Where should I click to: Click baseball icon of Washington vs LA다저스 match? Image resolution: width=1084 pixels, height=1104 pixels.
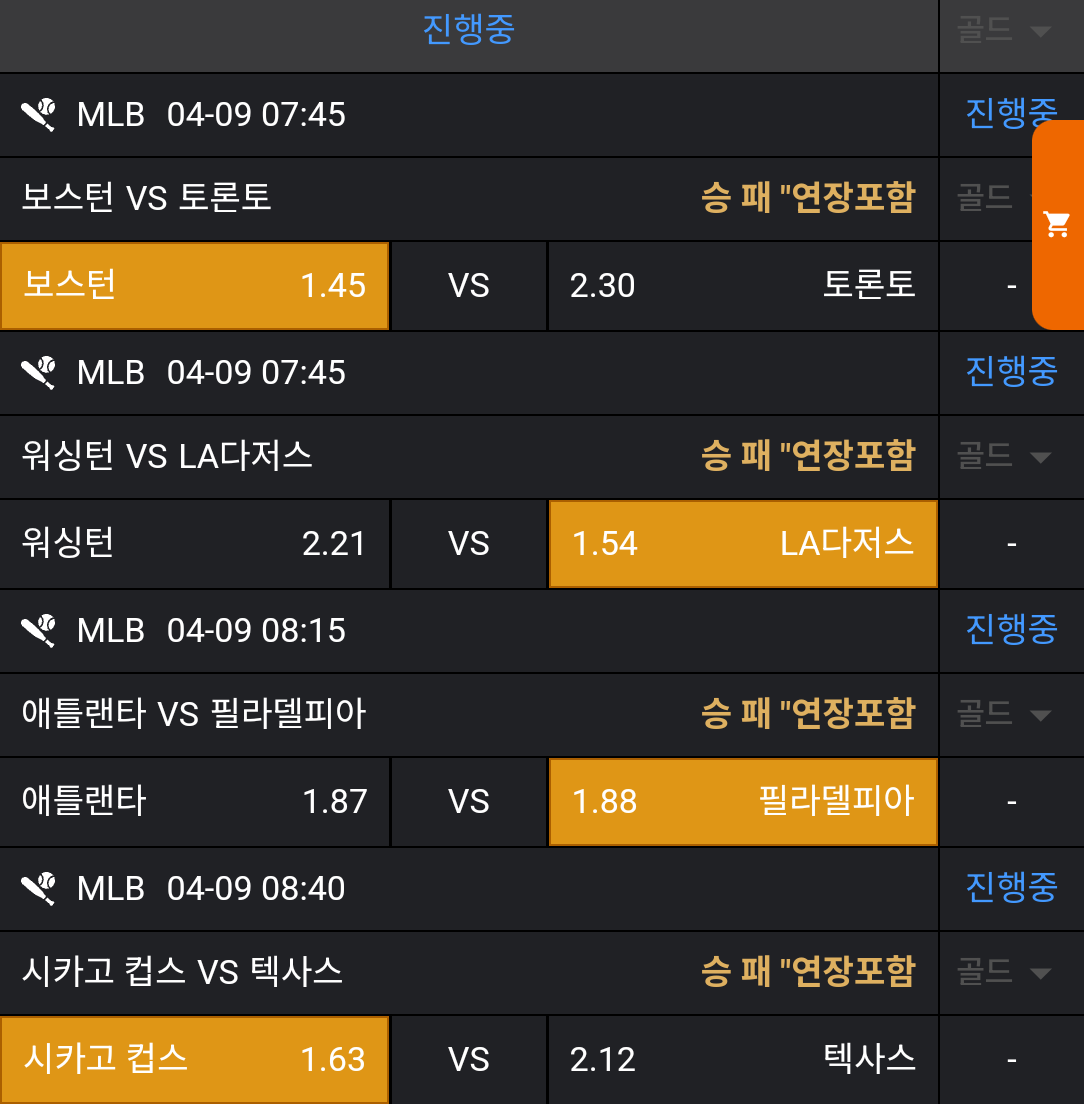39,373
